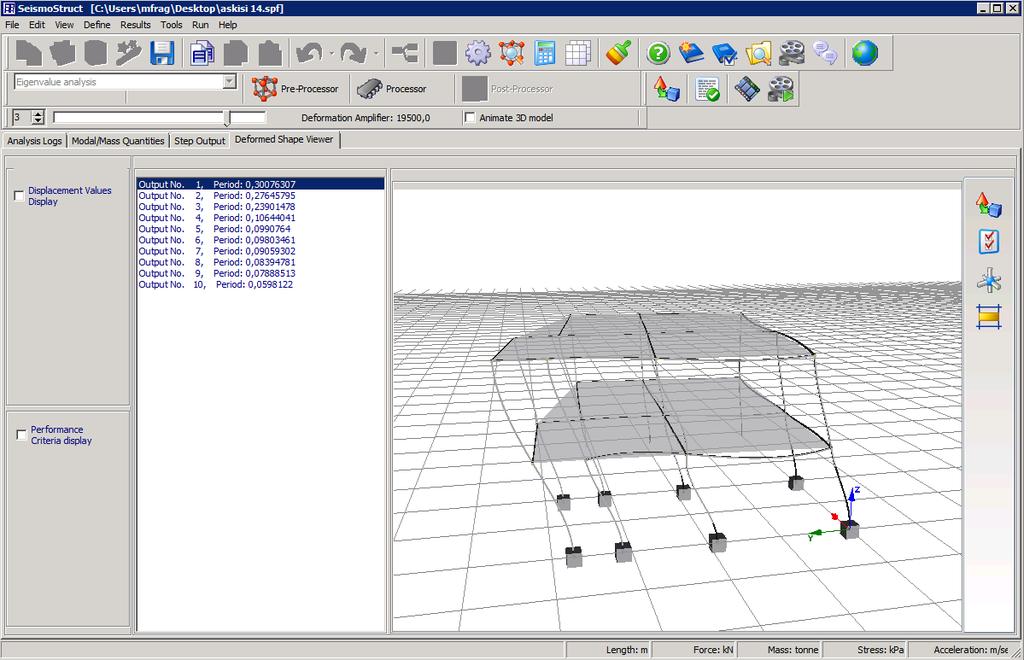
Task: Open the Define menu
Action: (97, 25)
